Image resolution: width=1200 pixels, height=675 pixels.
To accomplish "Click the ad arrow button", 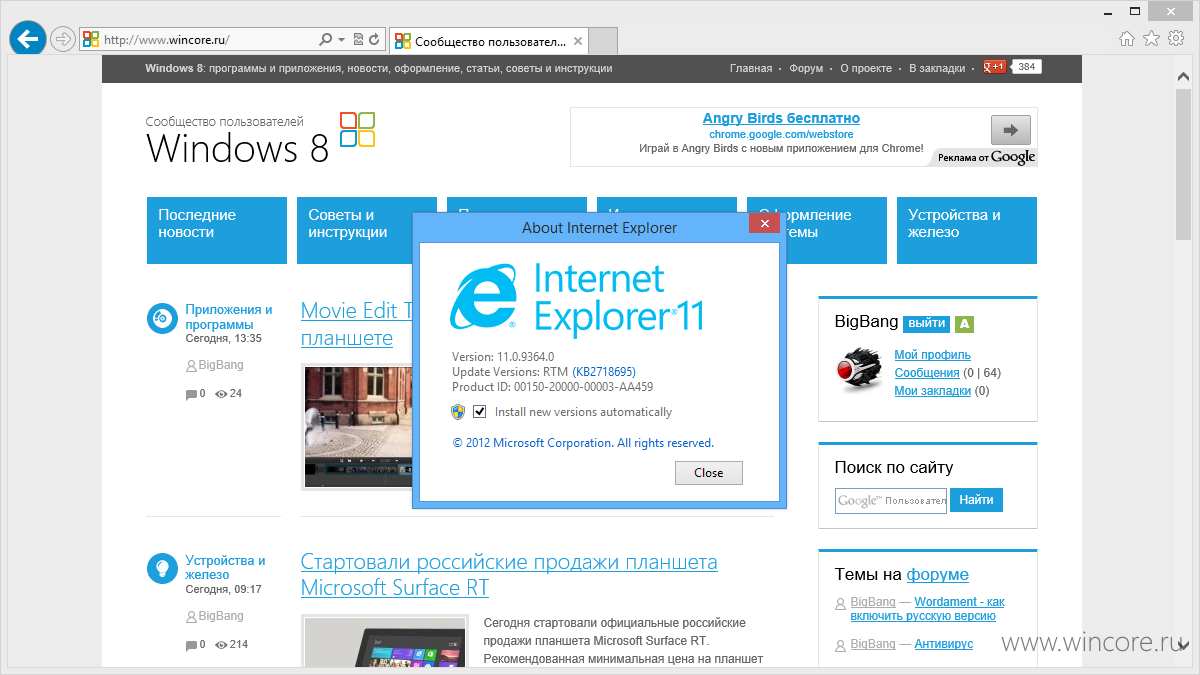I will (x=1010, y=130).
